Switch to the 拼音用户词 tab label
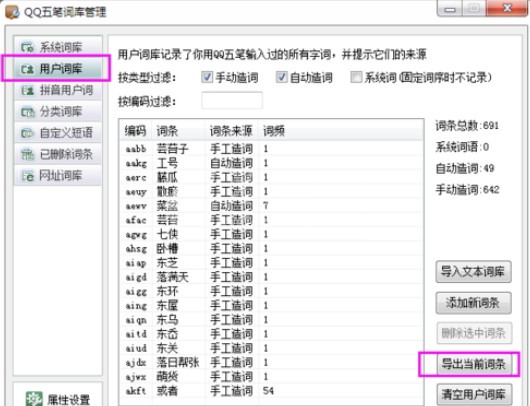530x406 pixels. 66,90
